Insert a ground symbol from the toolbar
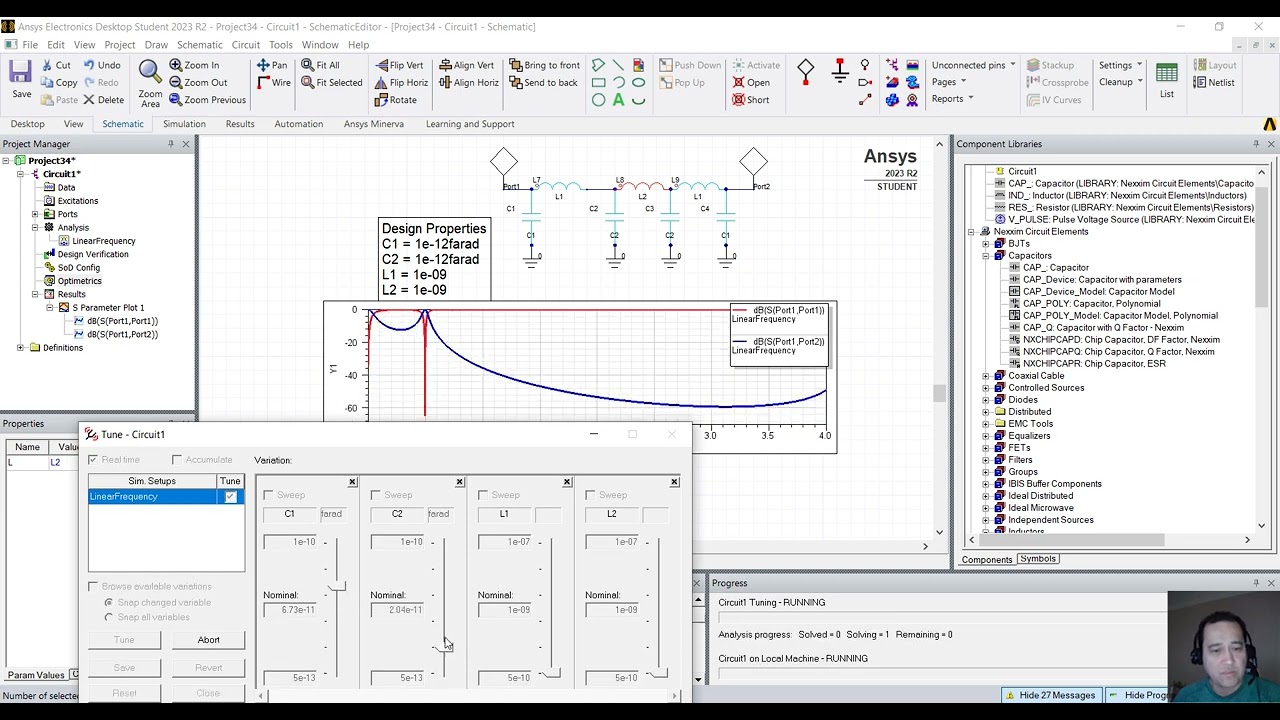The image size is (1280, 720). pyautogui.click(x=840, y=71)
